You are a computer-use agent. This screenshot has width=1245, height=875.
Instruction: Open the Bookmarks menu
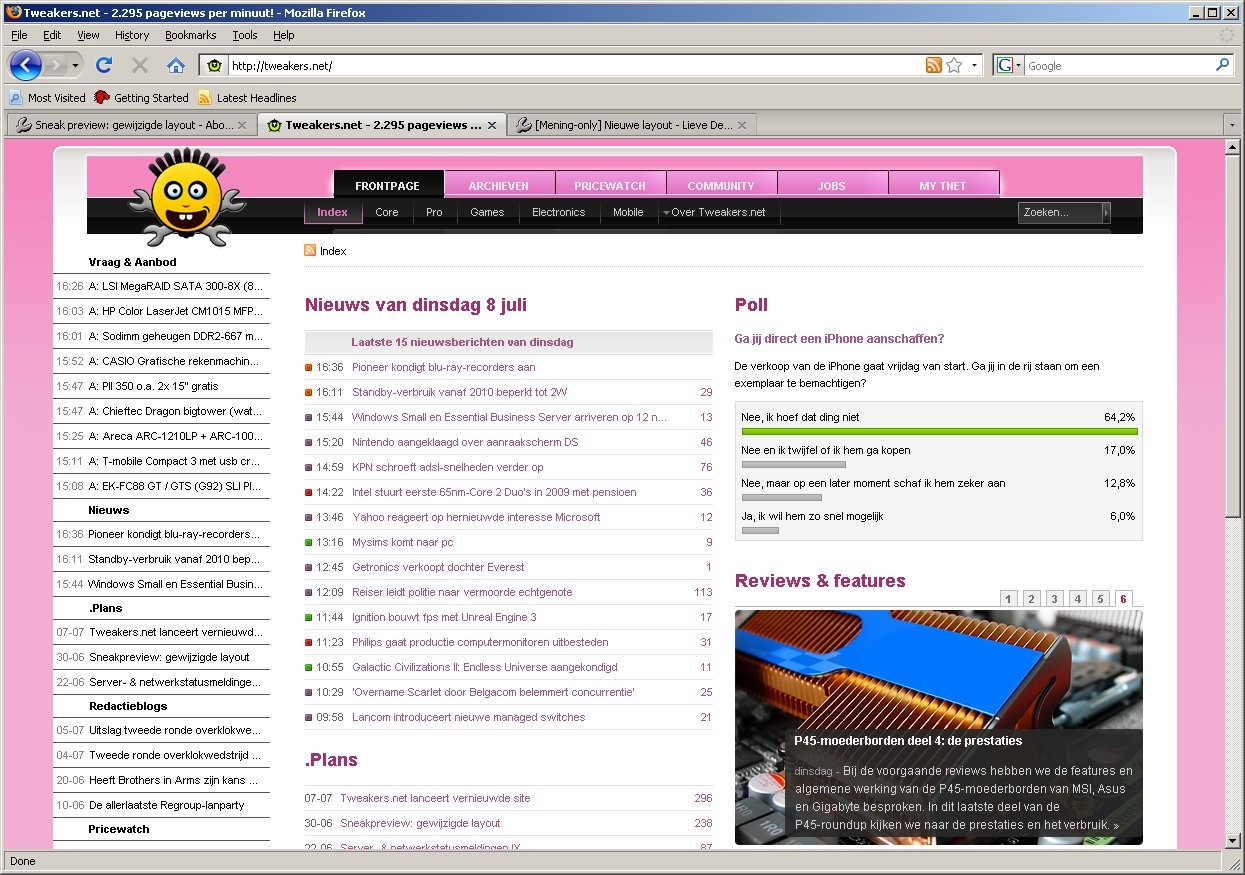click(190, 35)
